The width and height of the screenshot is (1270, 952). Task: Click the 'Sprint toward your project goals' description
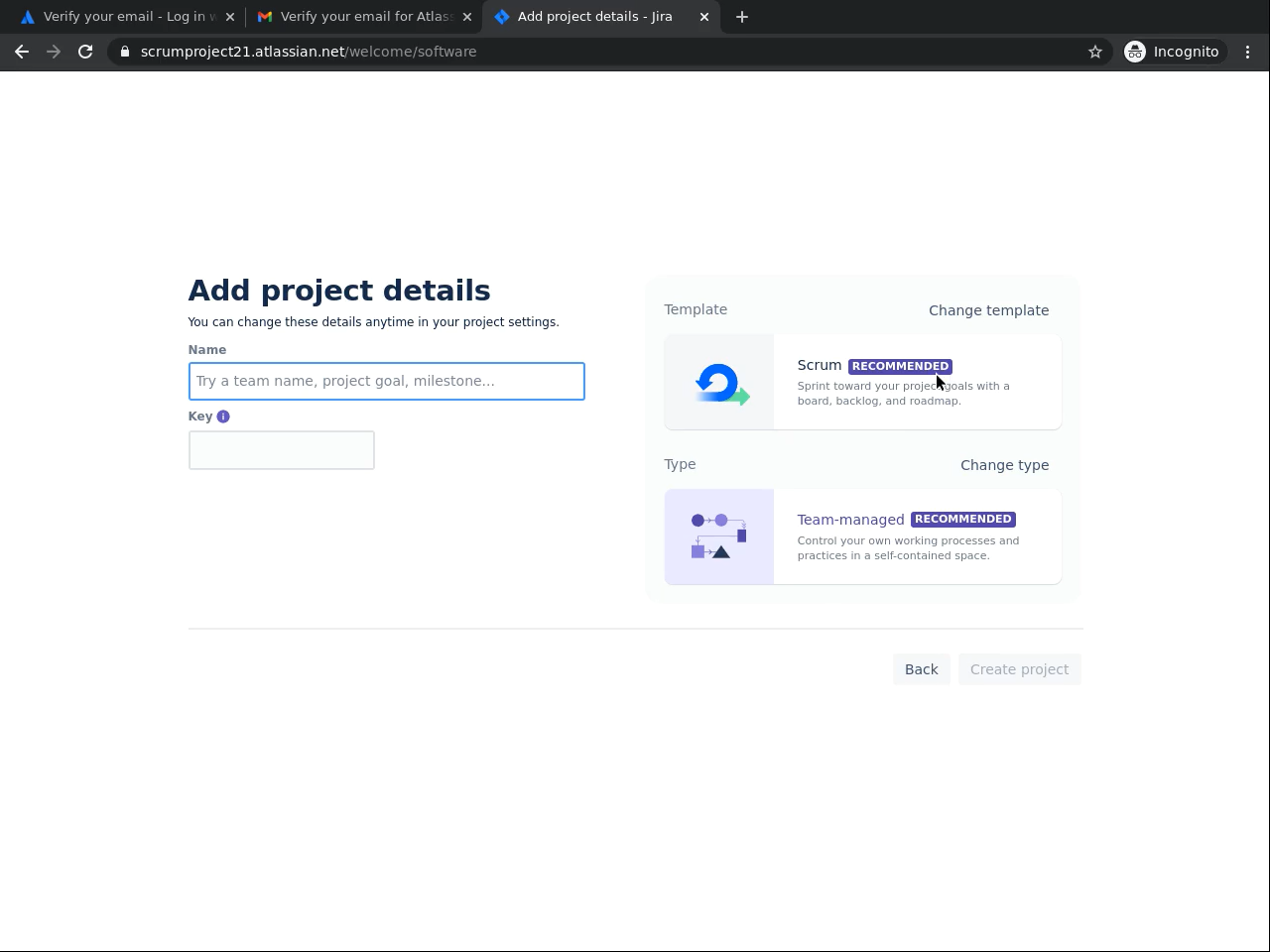pyautogui.click(x=904, y=394)
